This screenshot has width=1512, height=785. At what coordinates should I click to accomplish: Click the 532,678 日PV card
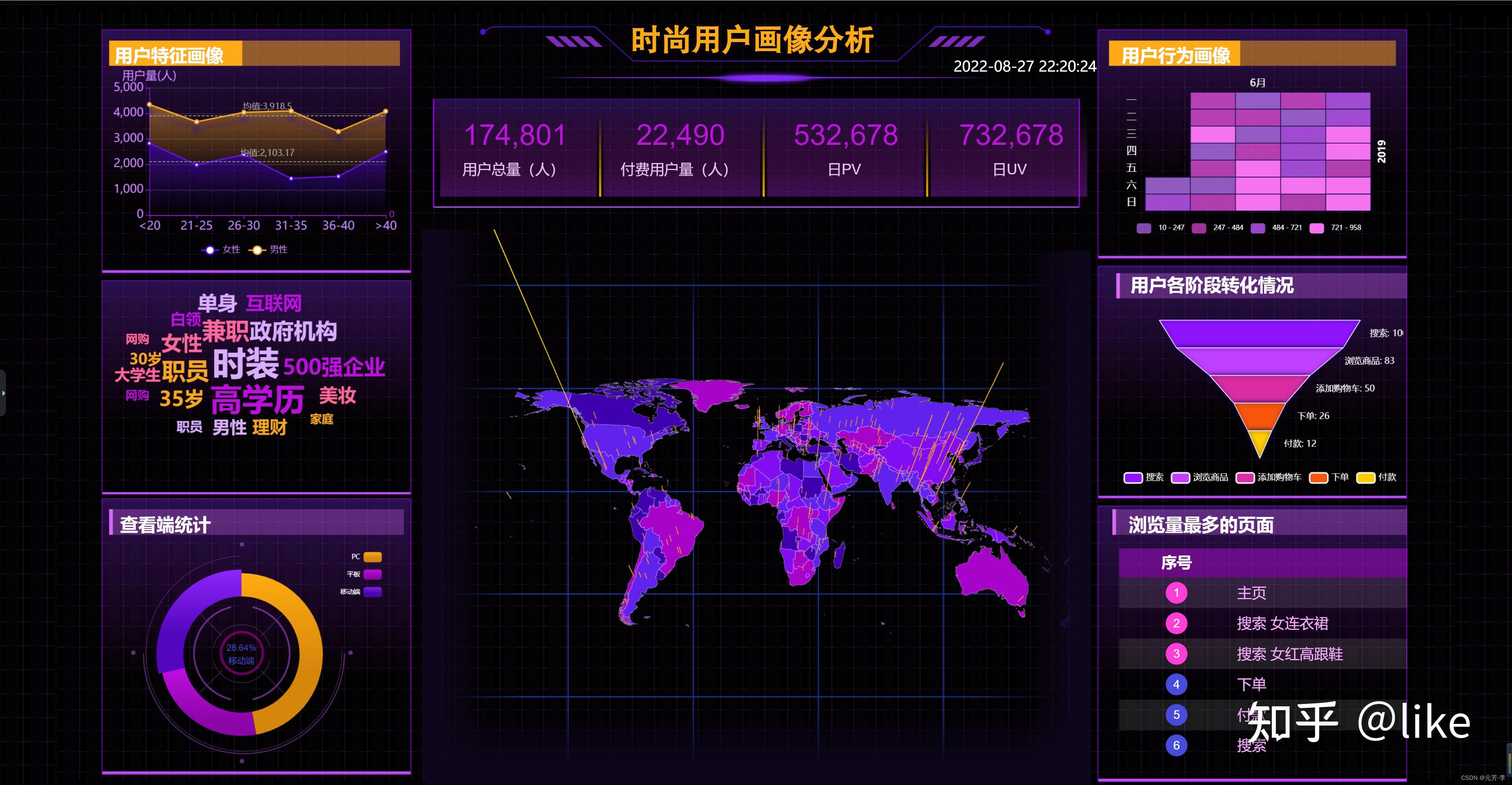click(x=845, y=148)
